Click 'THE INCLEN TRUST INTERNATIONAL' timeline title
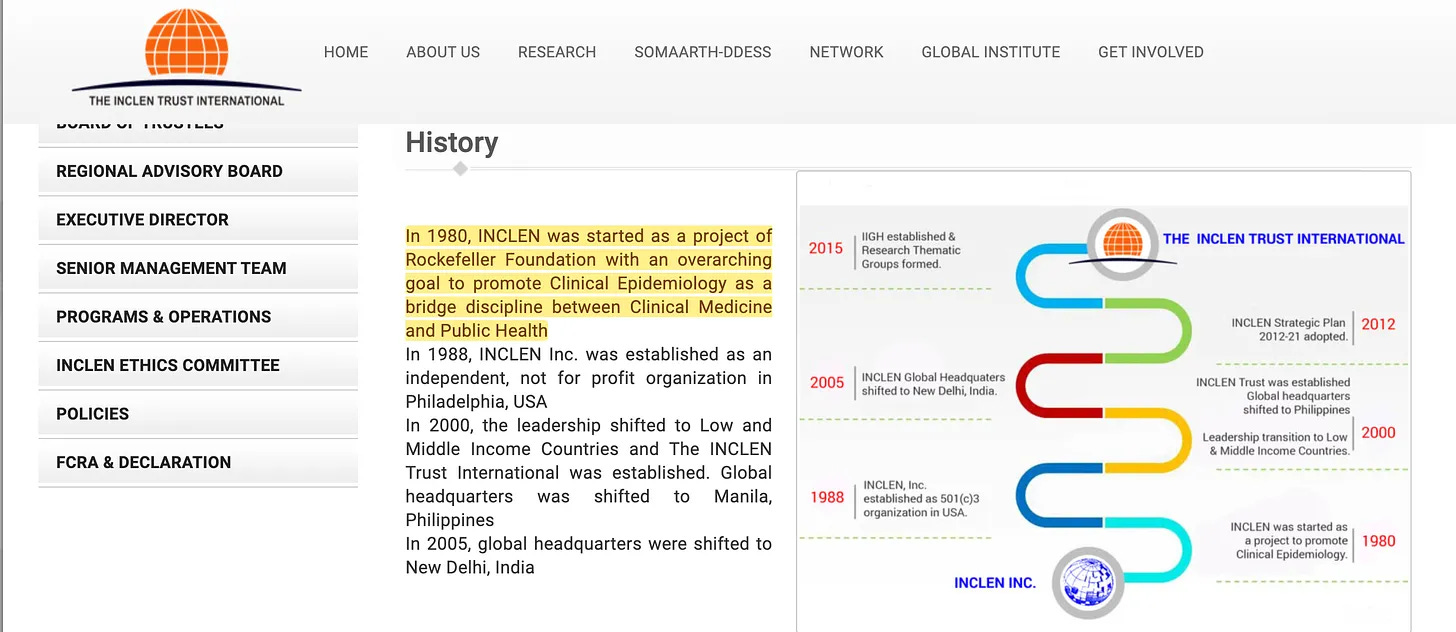The width and height of the screenshot is (1456, 632). pos(1283,239)
